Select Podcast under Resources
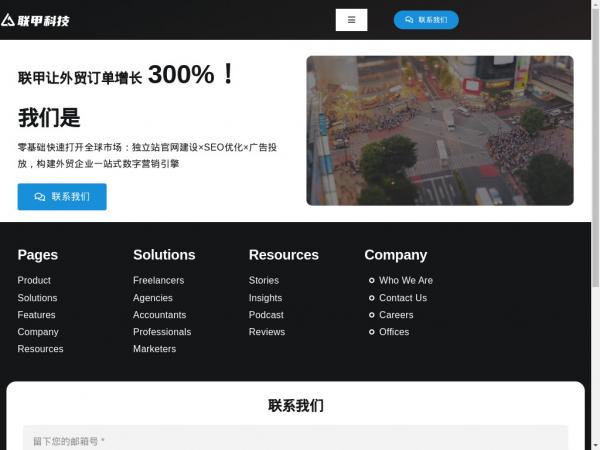This screenshot has width=600, height=450. 266,315
